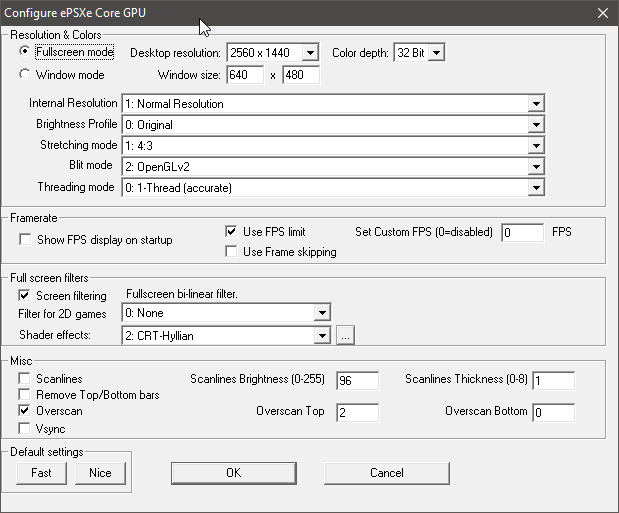Click the window height field showing 480
This screenshot has width=619, height=513.
pyautogui.click(x=301, y=75)
